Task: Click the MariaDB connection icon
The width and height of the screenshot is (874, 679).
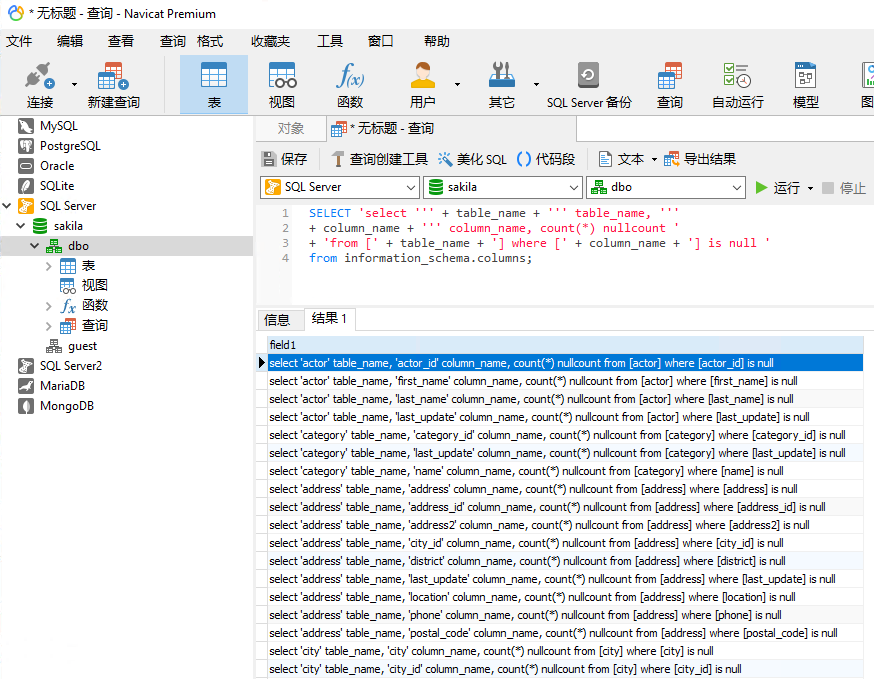Action: 26,386
